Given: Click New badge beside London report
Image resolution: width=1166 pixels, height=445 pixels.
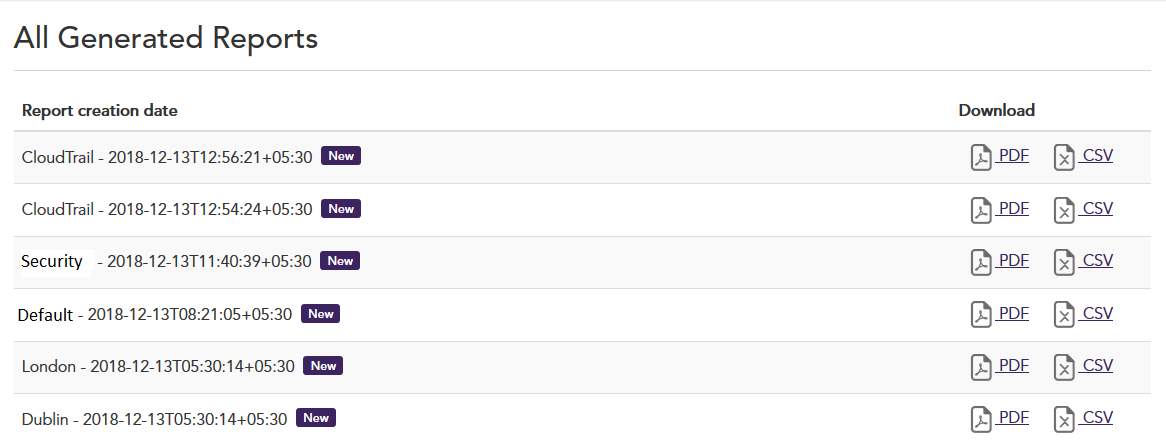Looking at the screenshot, I should point(323,366).
